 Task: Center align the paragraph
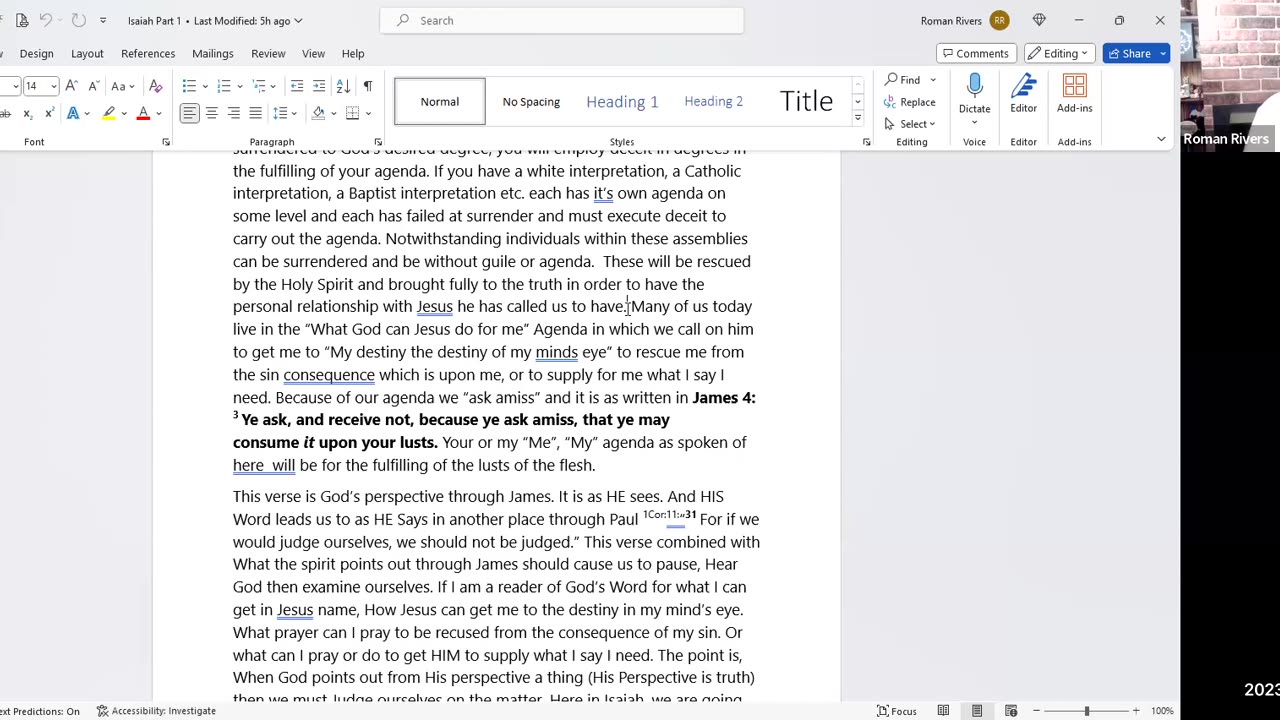pyautogui.click(x=211, y=114)
